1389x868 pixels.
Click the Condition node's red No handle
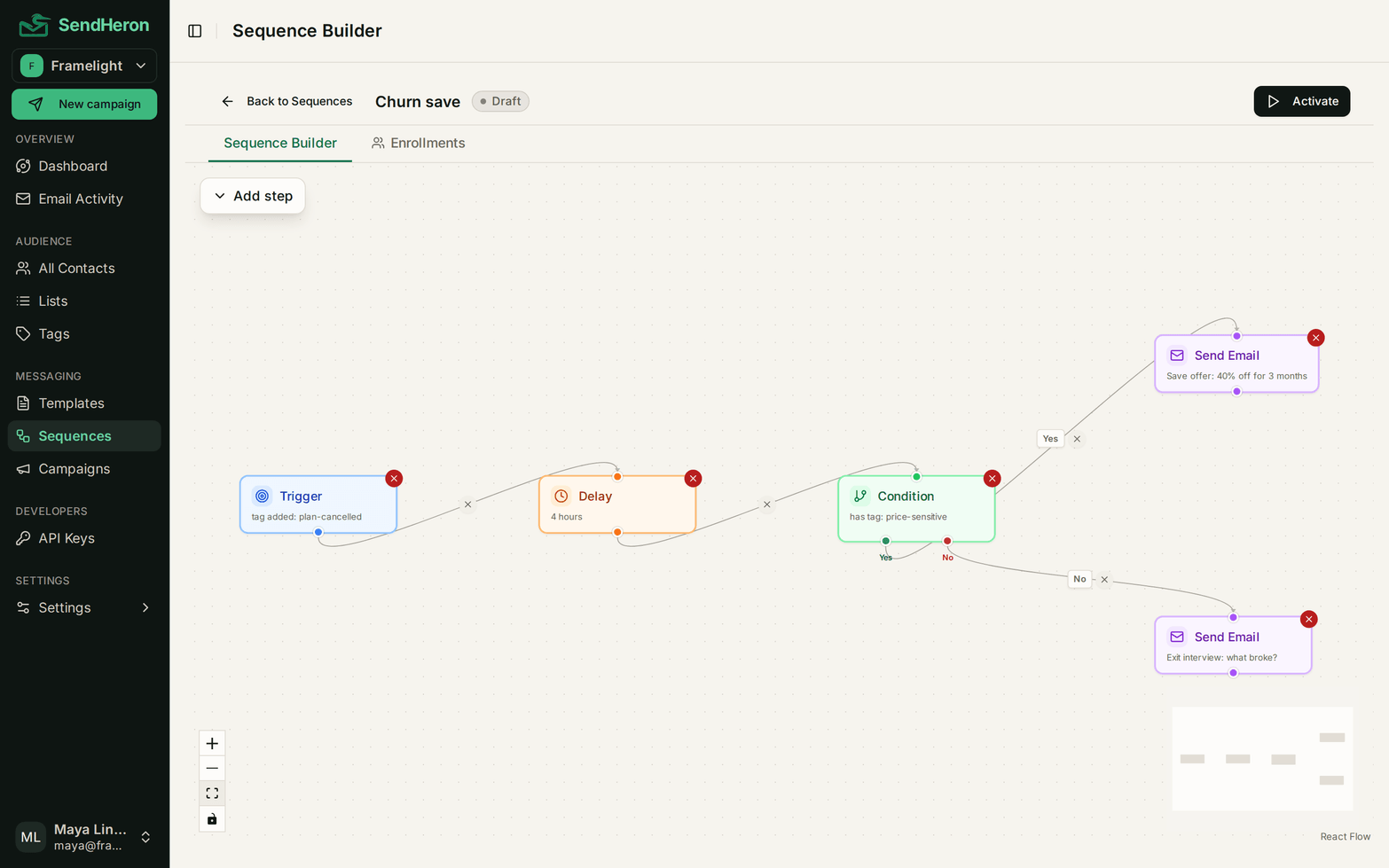pyautogui.click(x=947, y=541)
